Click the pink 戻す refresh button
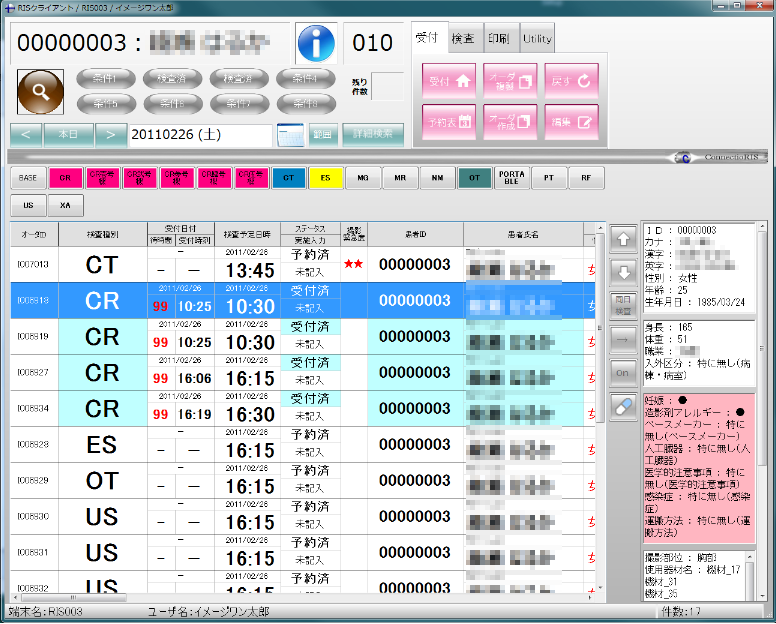 (571, 82)
